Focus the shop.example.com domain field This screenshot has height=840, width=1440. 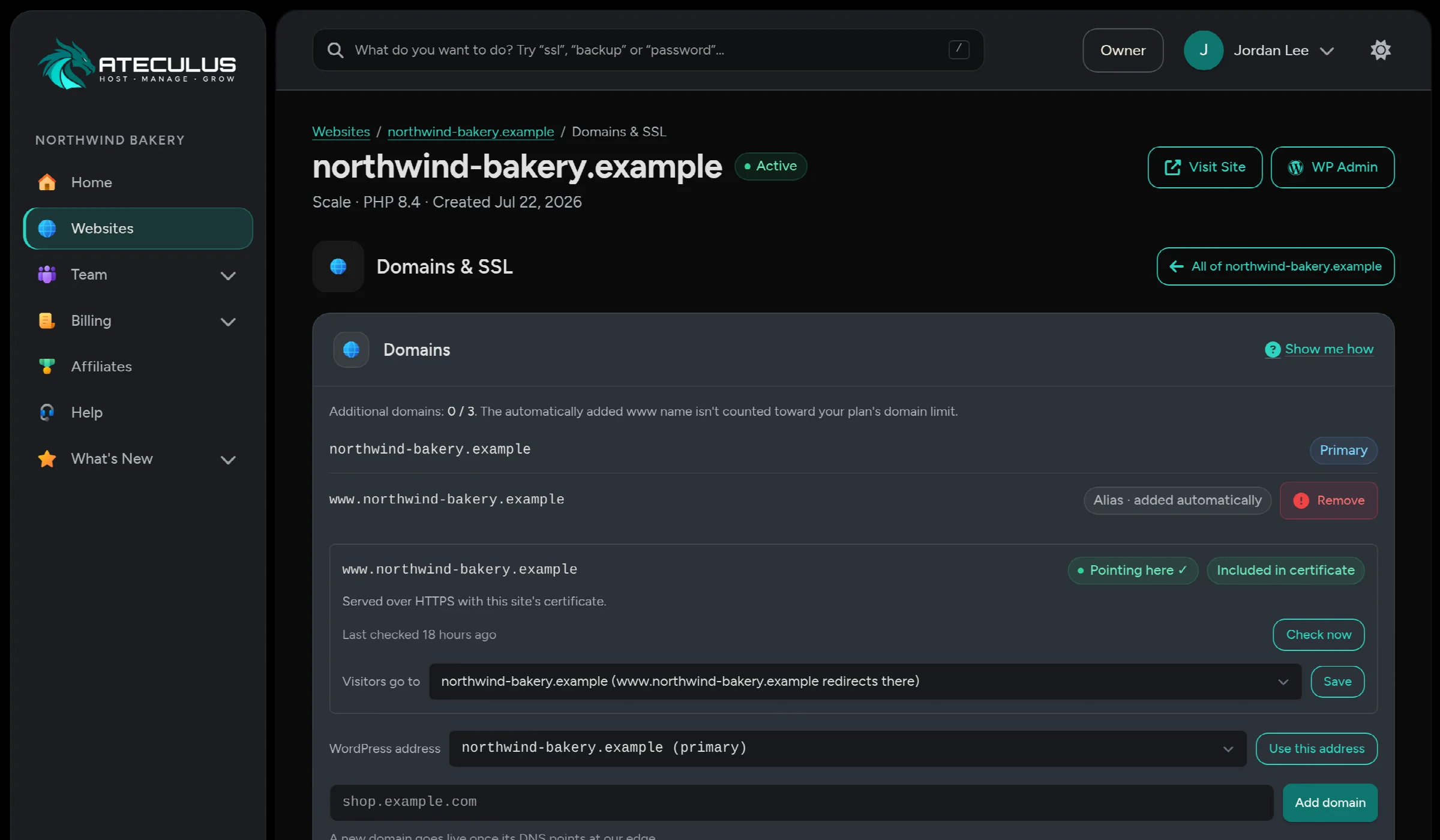[801, 802]
